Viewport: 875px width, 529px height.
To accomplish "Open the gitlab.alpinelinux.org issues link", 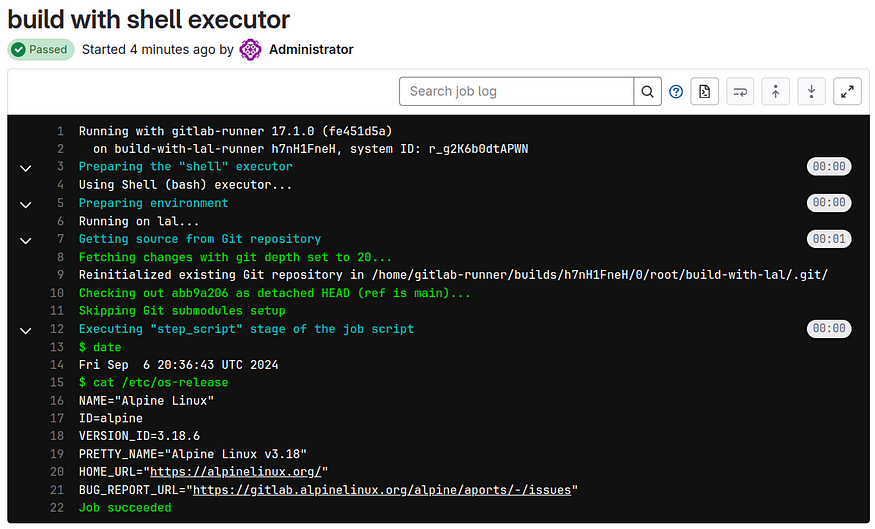I will pos(382,490).
